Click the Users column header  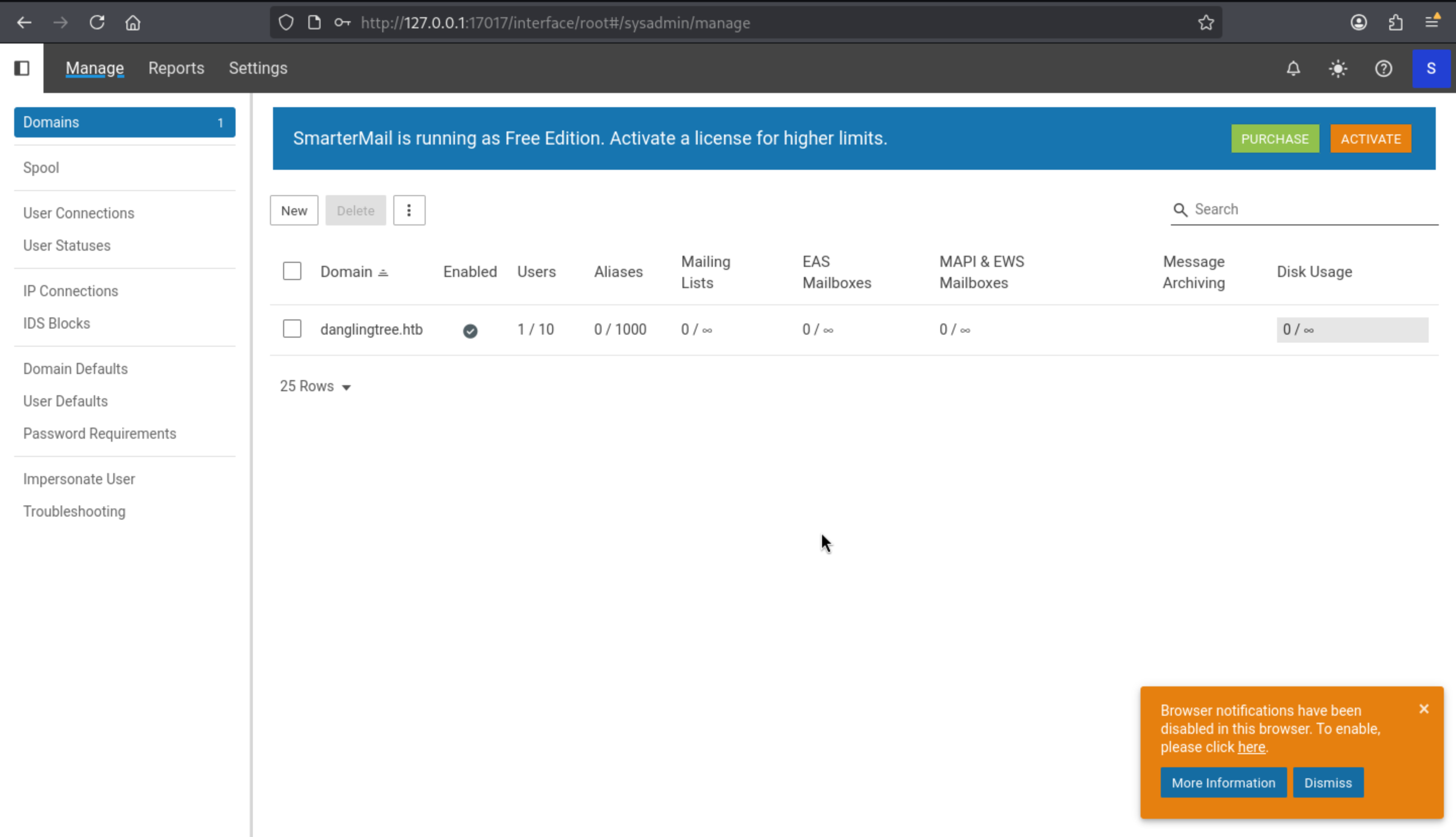(536, 271)
